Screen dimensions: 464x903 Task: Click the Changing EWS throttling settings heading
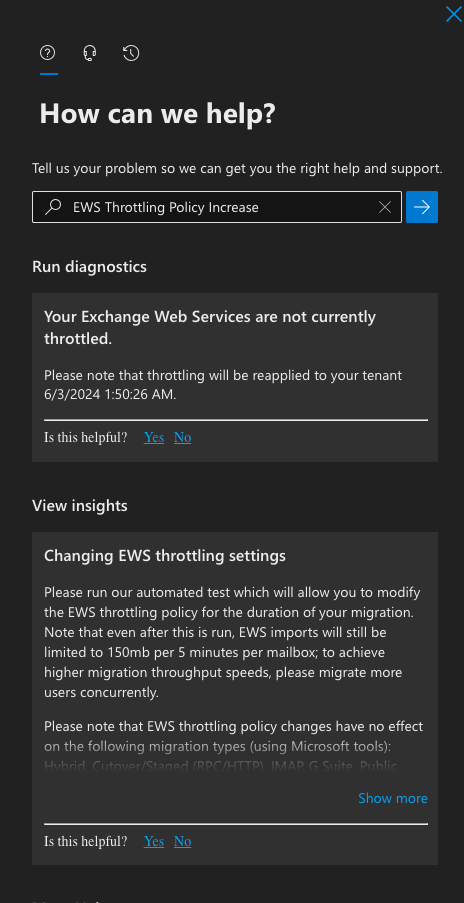pyautogui.click(x=165, y=556)
